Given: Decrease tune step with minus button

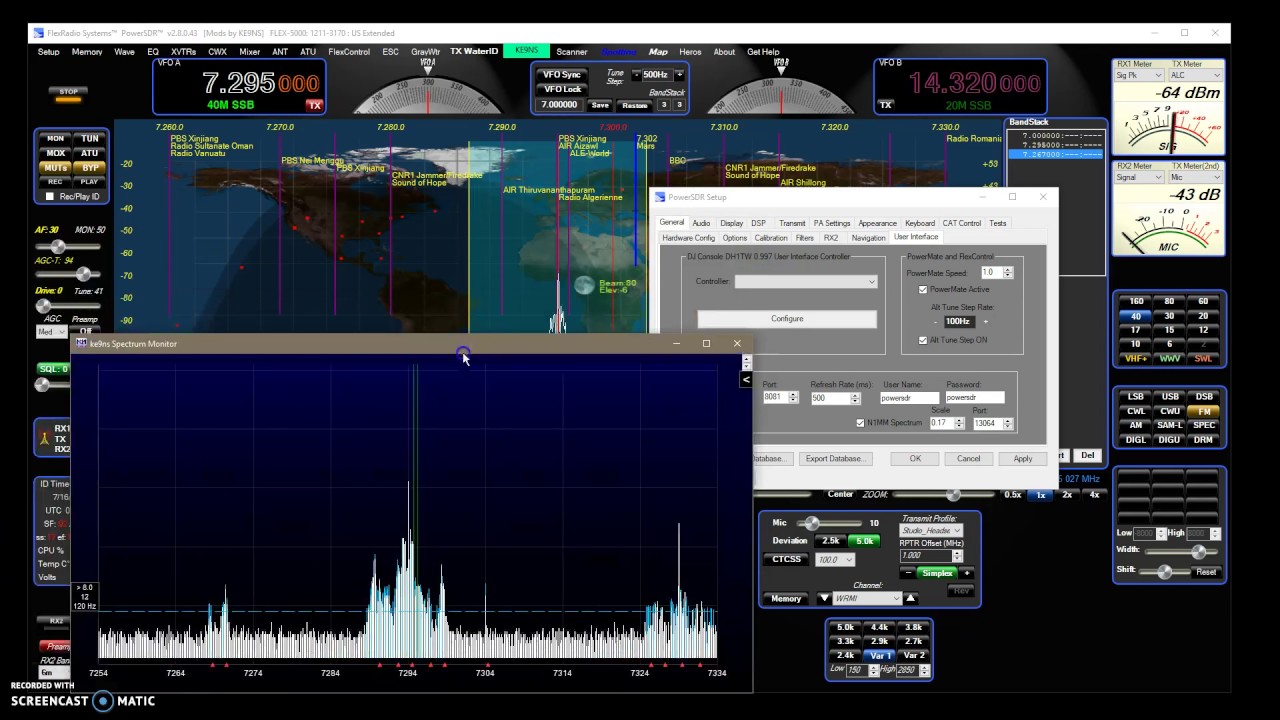Looking at the screenshot, I should click(x=636, y=74).
